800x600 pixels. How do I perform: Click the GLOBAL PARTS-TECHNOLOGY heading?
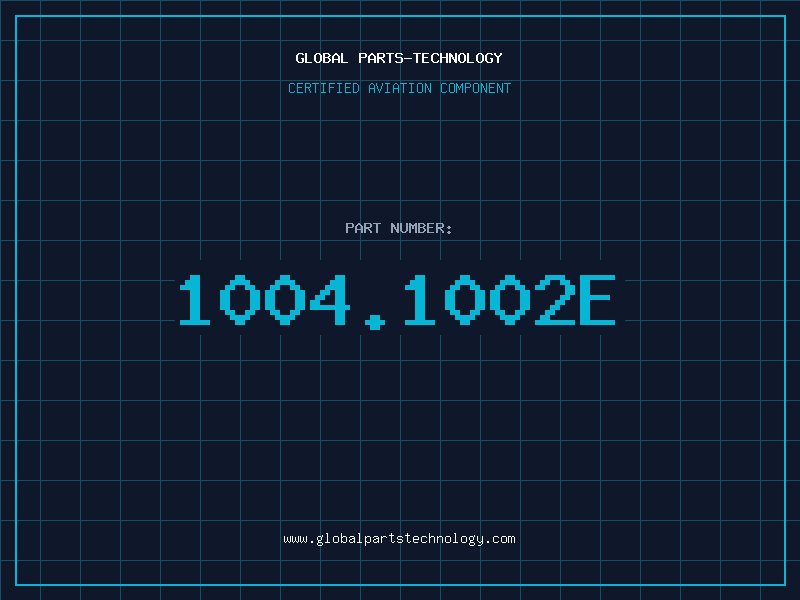point(399,58)
